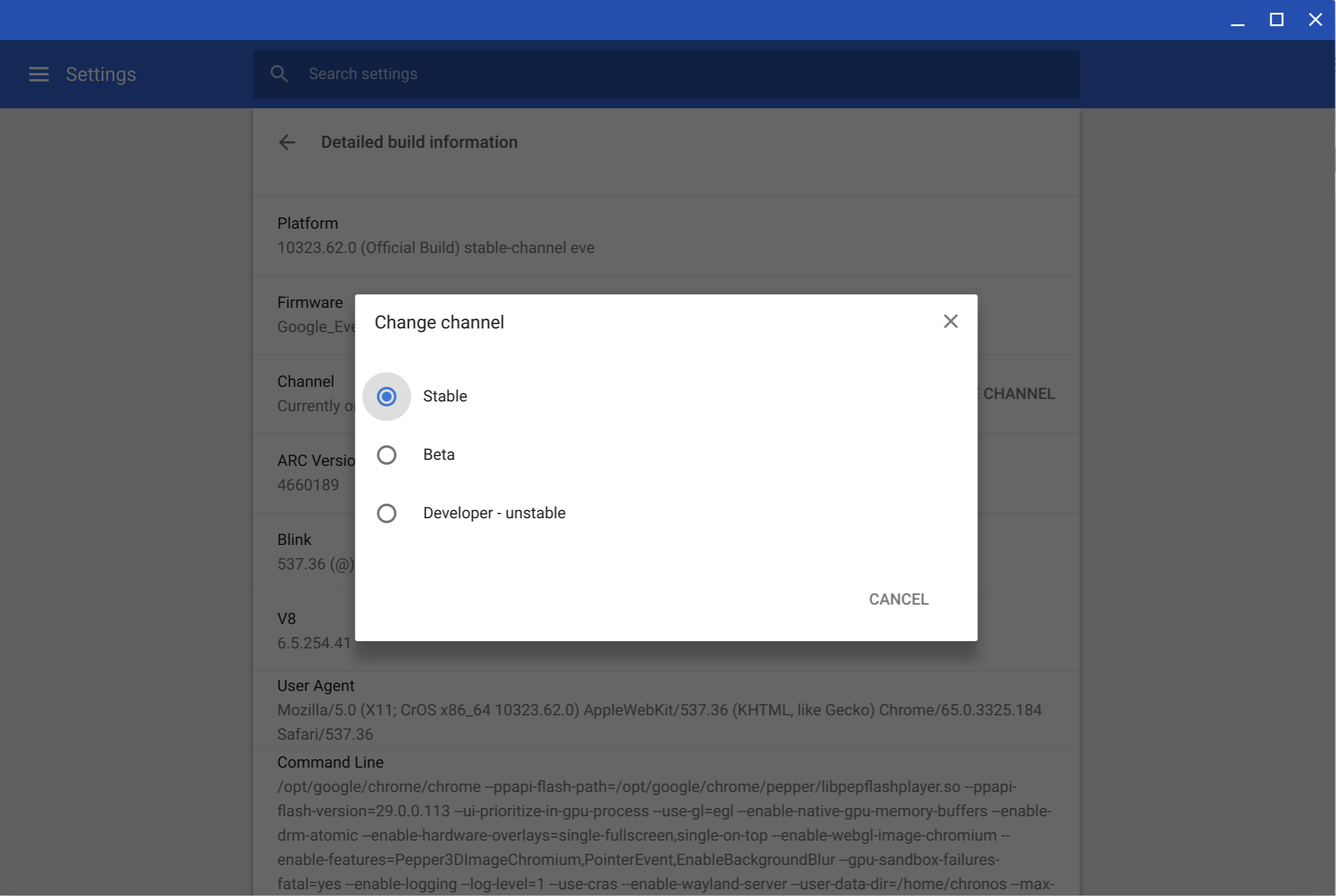This screenshot has height=896, width=1336.
Task: Click the Detailed build information heading
Action: pyautogui.click(x=419, y=142)
